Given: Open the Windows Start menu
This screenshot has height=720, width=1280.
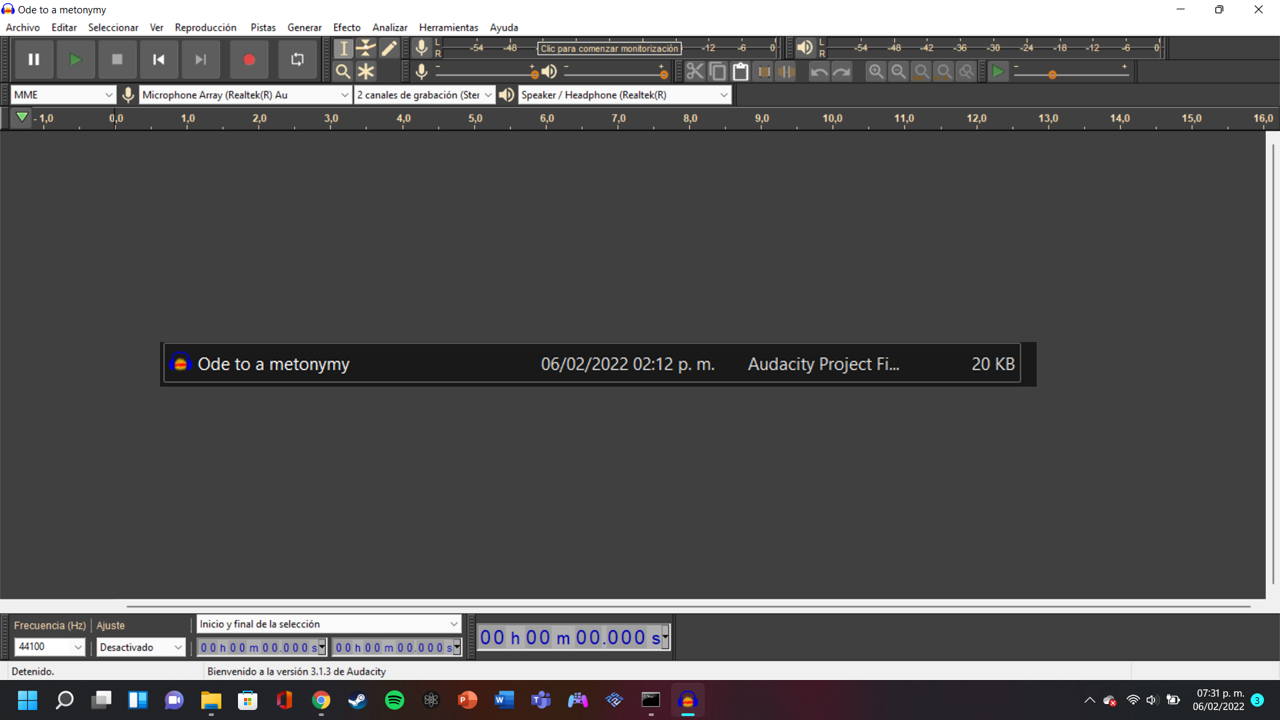Looking at the screenshot, I should coord(27,700).
